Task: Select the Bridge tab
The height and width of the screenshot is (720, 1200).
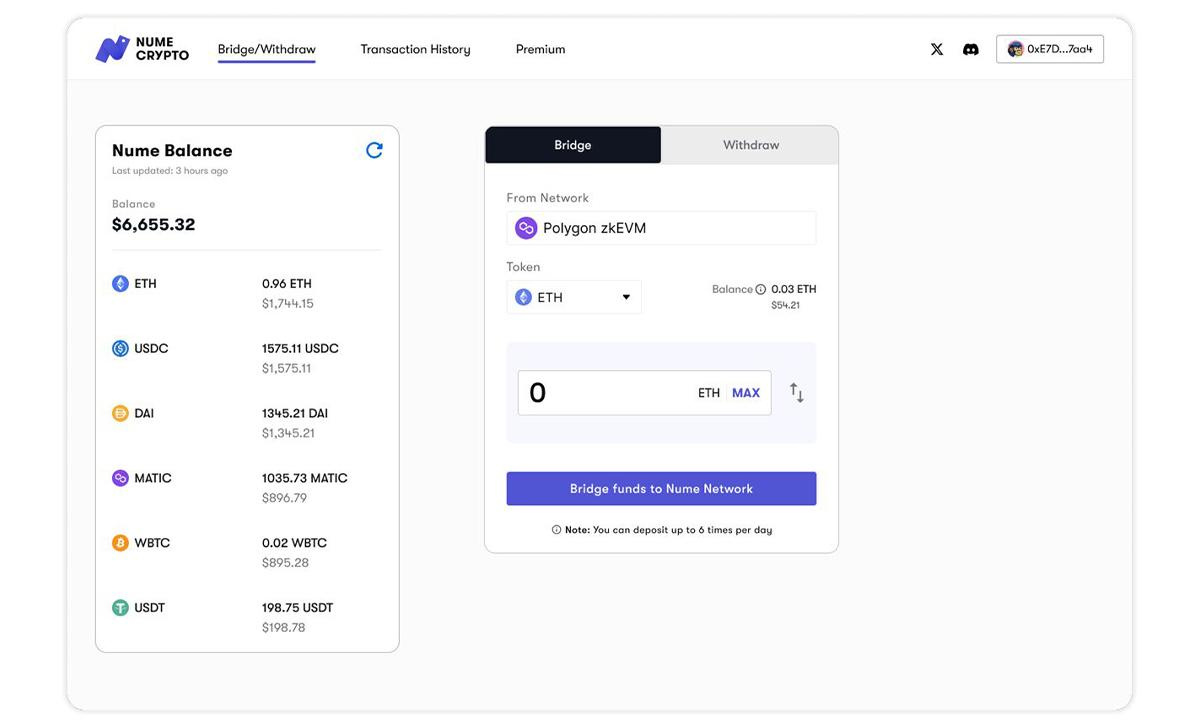Action: click(573, 145)
